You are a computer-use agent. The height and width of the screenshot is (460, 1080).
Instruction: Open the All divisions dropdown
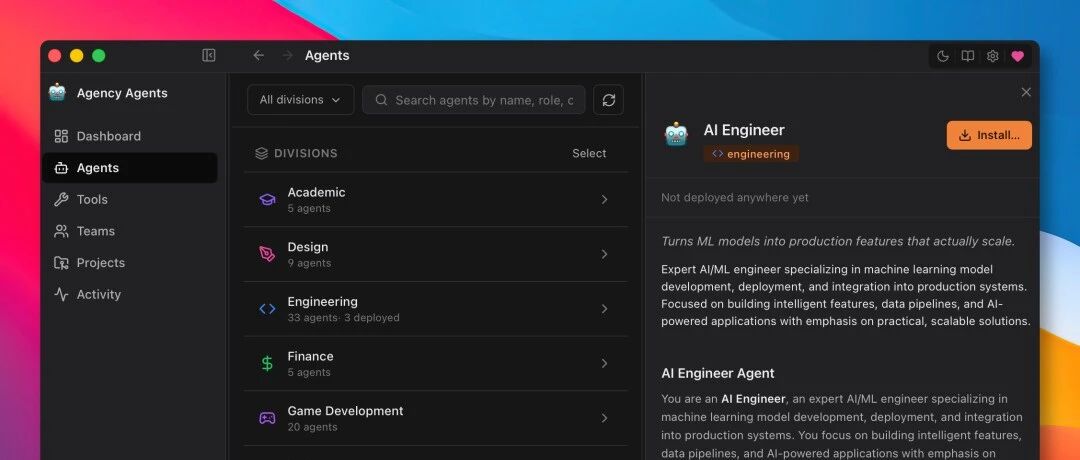click(x=300, y=100)
